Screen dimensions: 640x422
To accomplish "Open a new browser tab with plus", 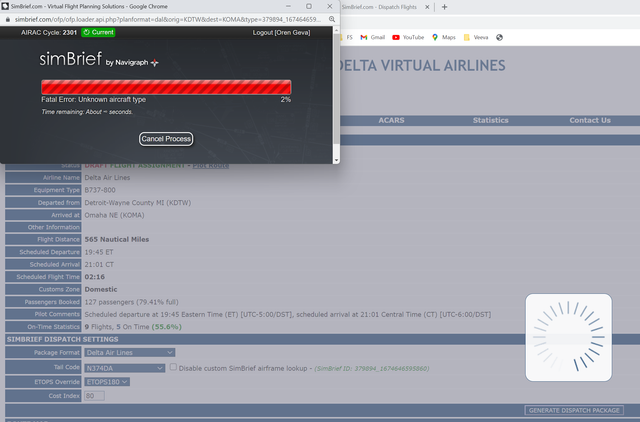I will [x=444, y=7].
